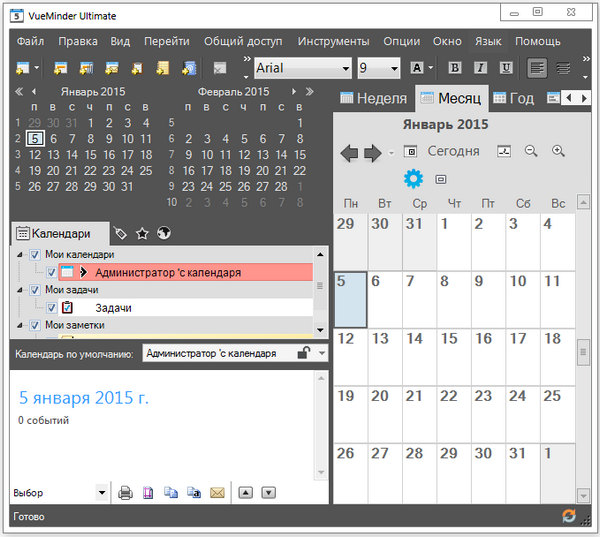Open the font size 9 dropdown

[x=394, y=68]
